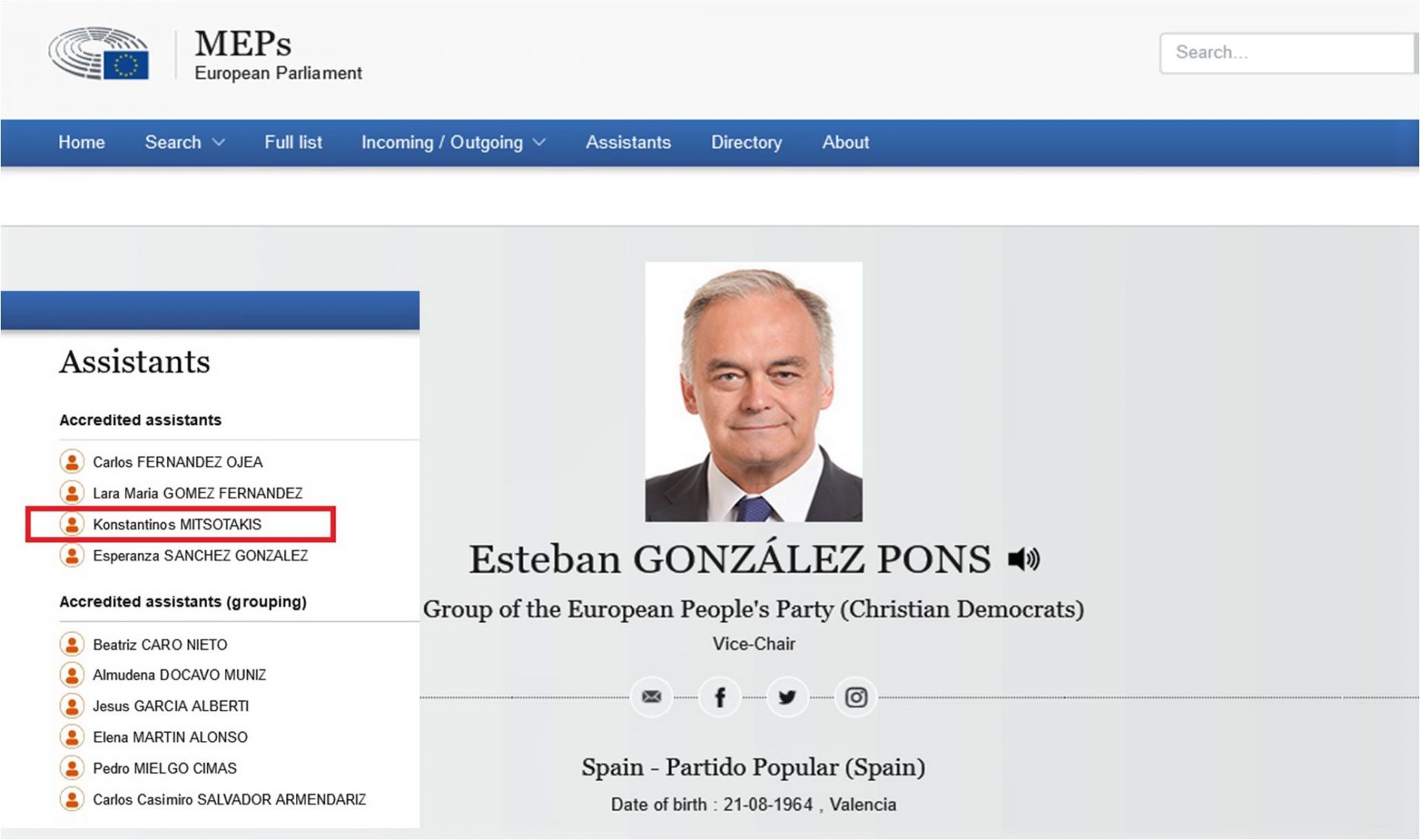Click person icon beside Esperanza SANCHEZ GONZALEZ

(72, 555)
